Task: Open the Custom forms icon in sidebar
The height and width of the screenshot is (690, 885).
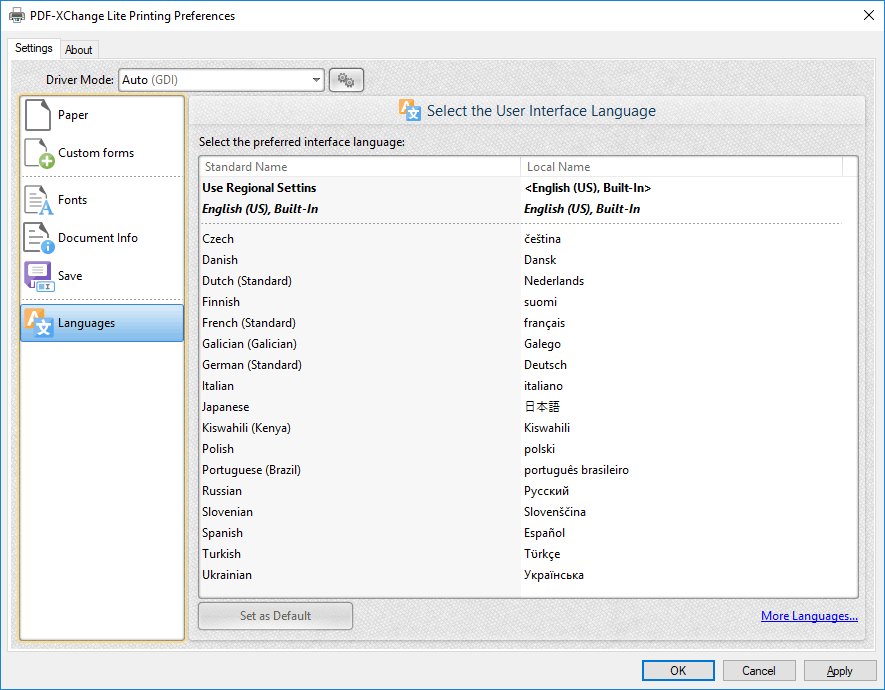Action: (x=39, y=153)
